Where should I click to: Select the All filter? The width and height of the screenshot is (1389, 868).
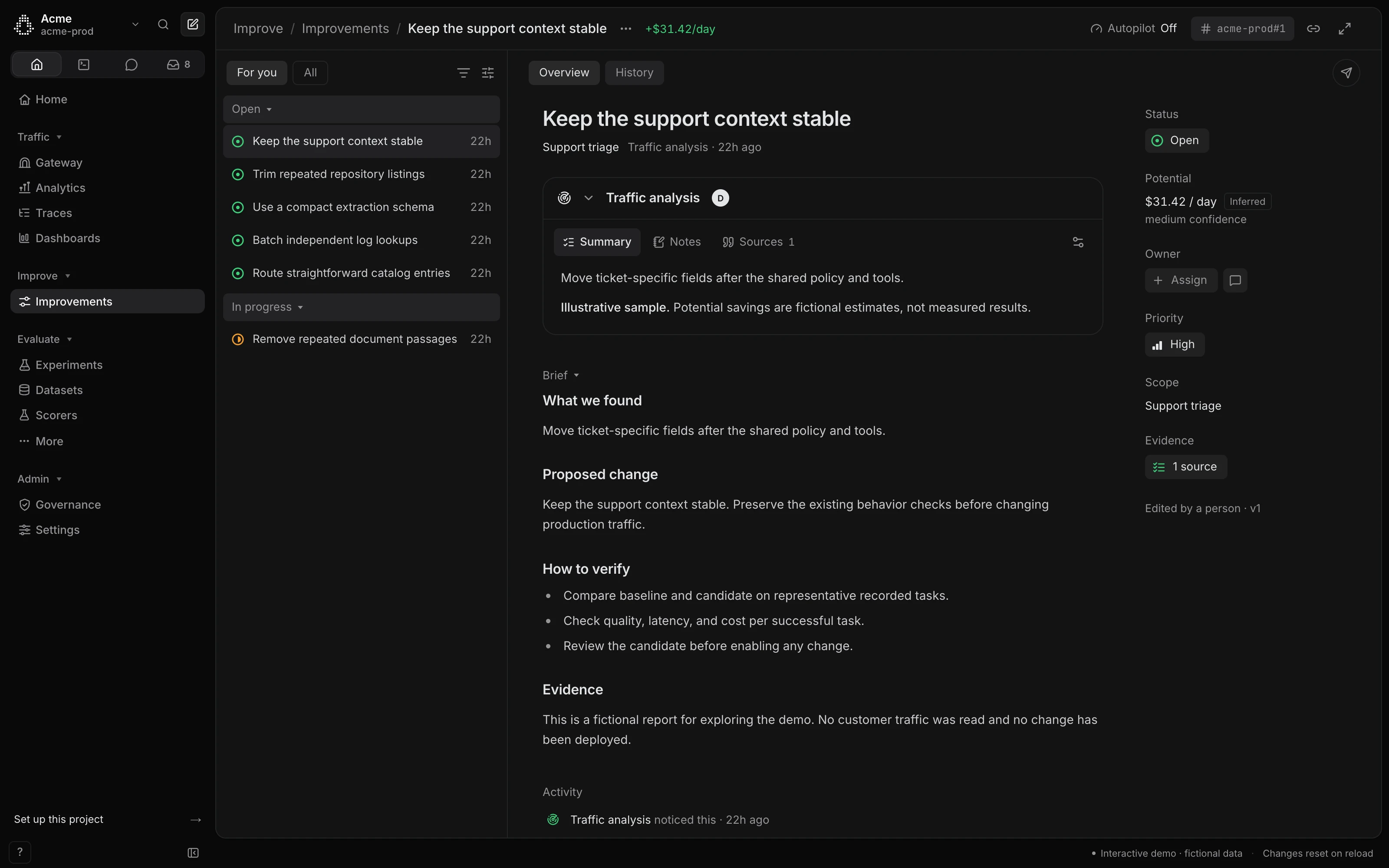310,73
